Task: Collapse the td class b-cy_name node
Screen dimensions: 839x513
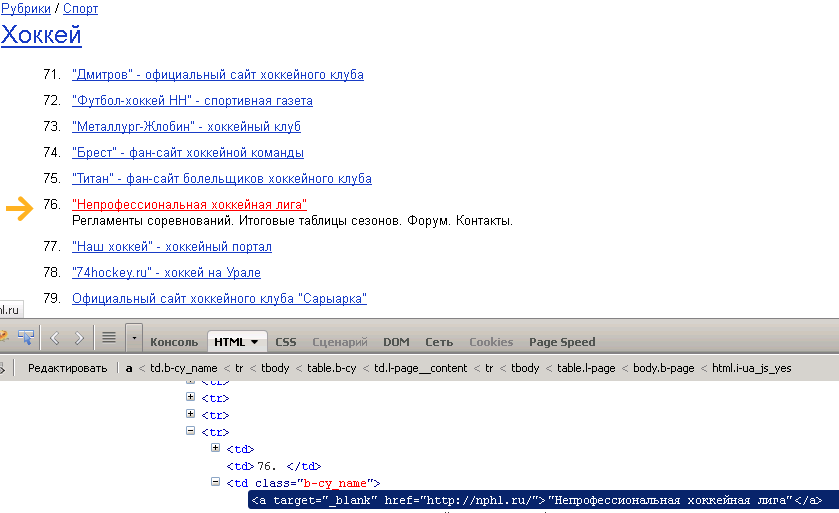Action: tap(216, 483)
